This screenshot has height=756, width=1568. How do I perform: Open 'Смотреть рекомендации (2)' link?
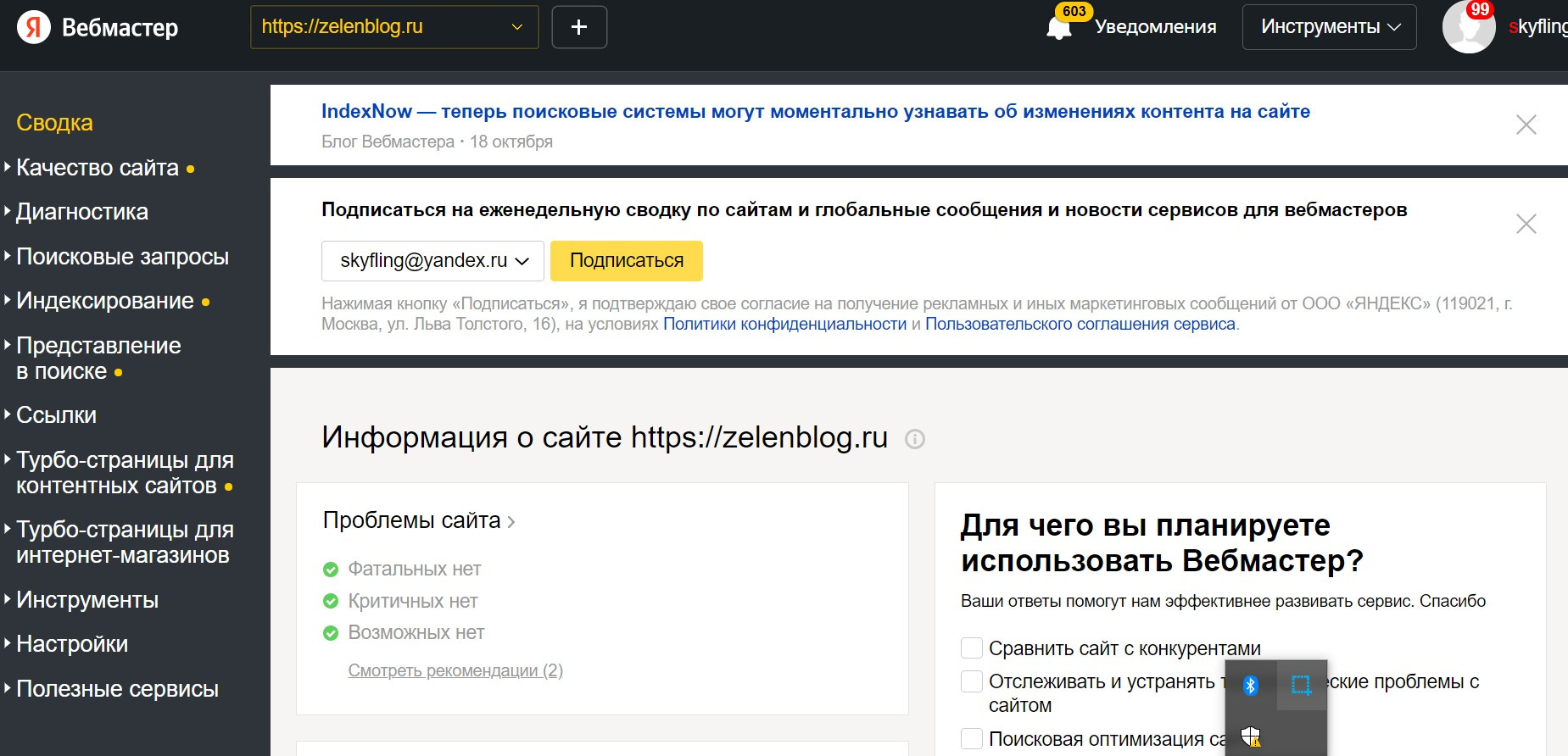click(455, 670)
